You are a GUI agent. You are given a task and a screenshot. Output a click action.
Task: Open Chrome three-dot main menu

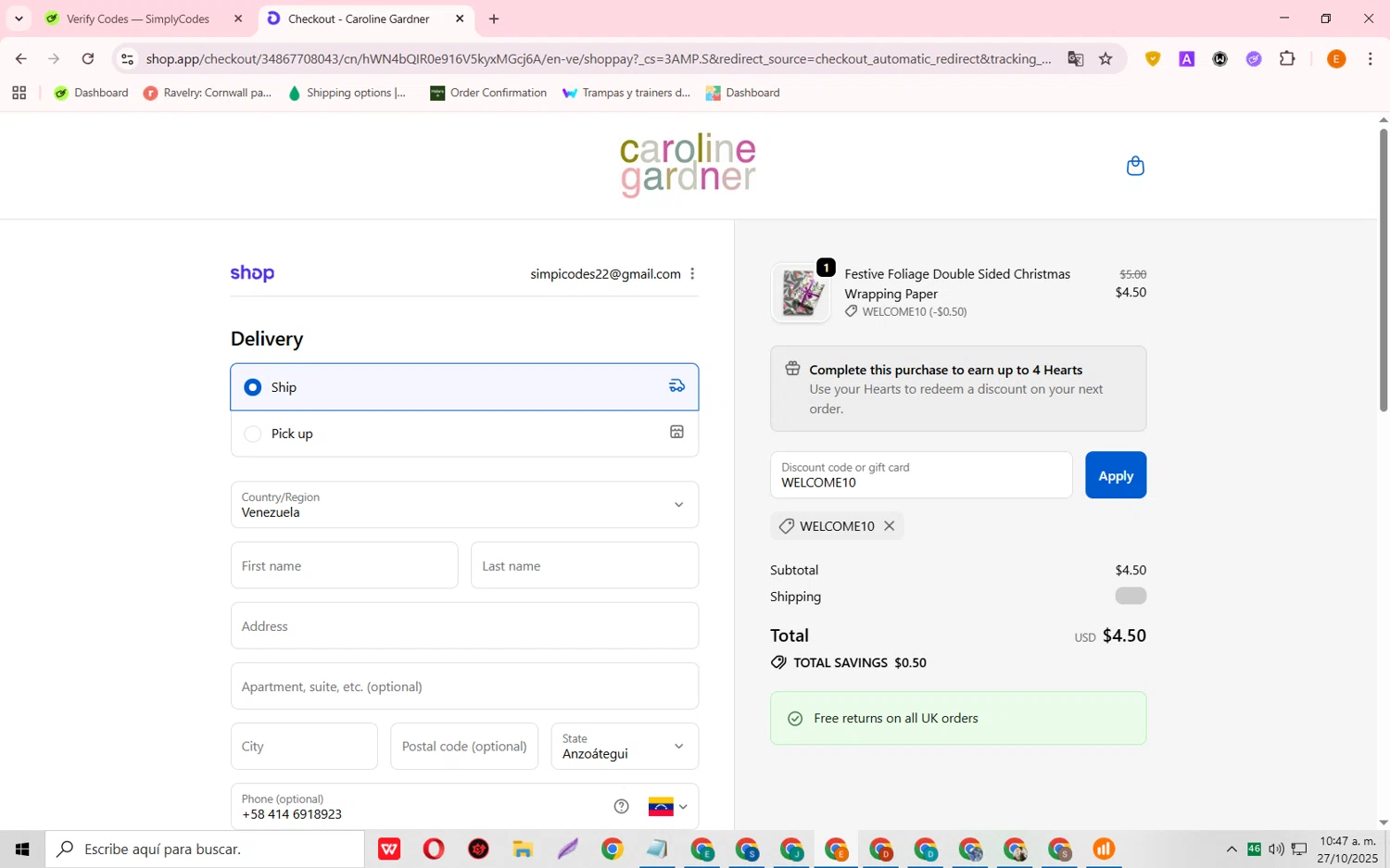coord(1370,58)
